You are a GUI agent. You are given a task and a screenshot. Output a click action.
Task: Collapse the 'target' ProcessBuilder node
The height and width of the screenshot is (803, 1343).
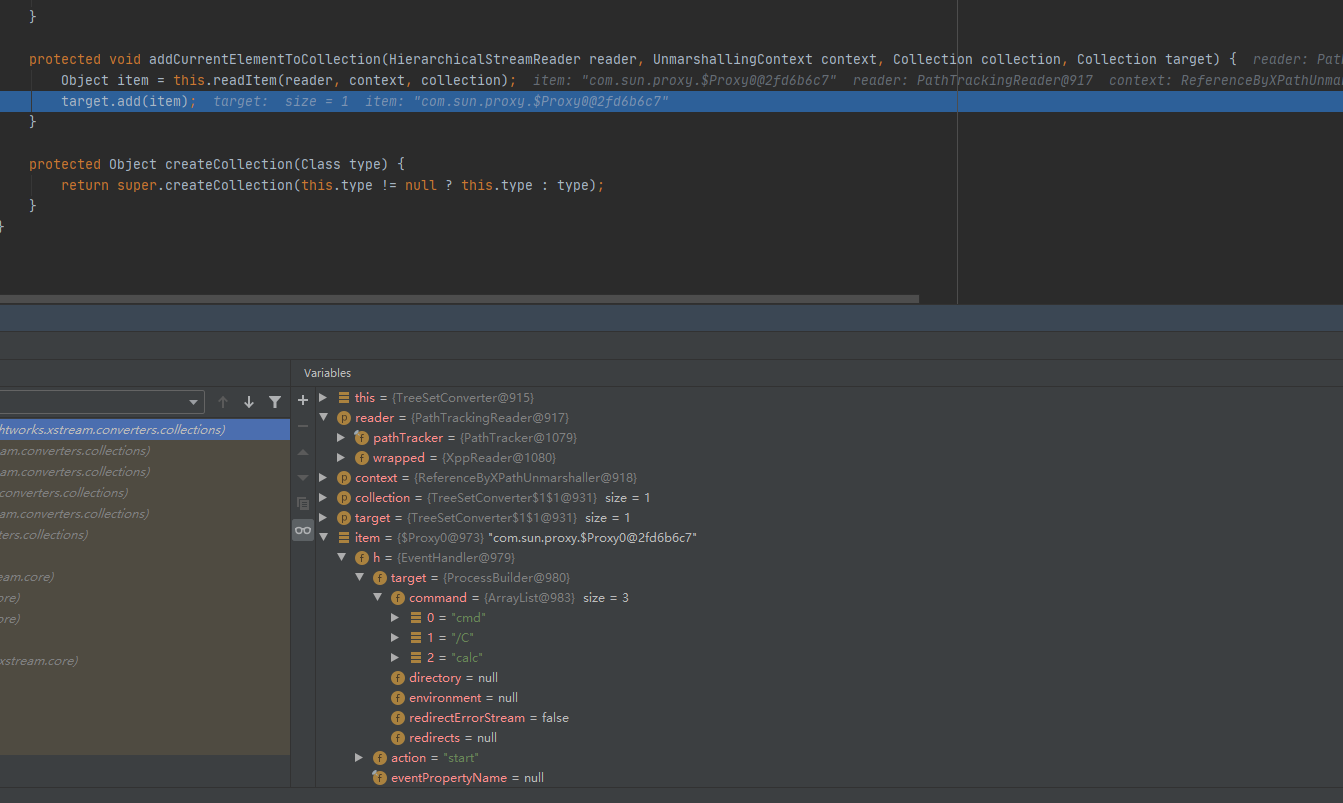tap(359, 577)
